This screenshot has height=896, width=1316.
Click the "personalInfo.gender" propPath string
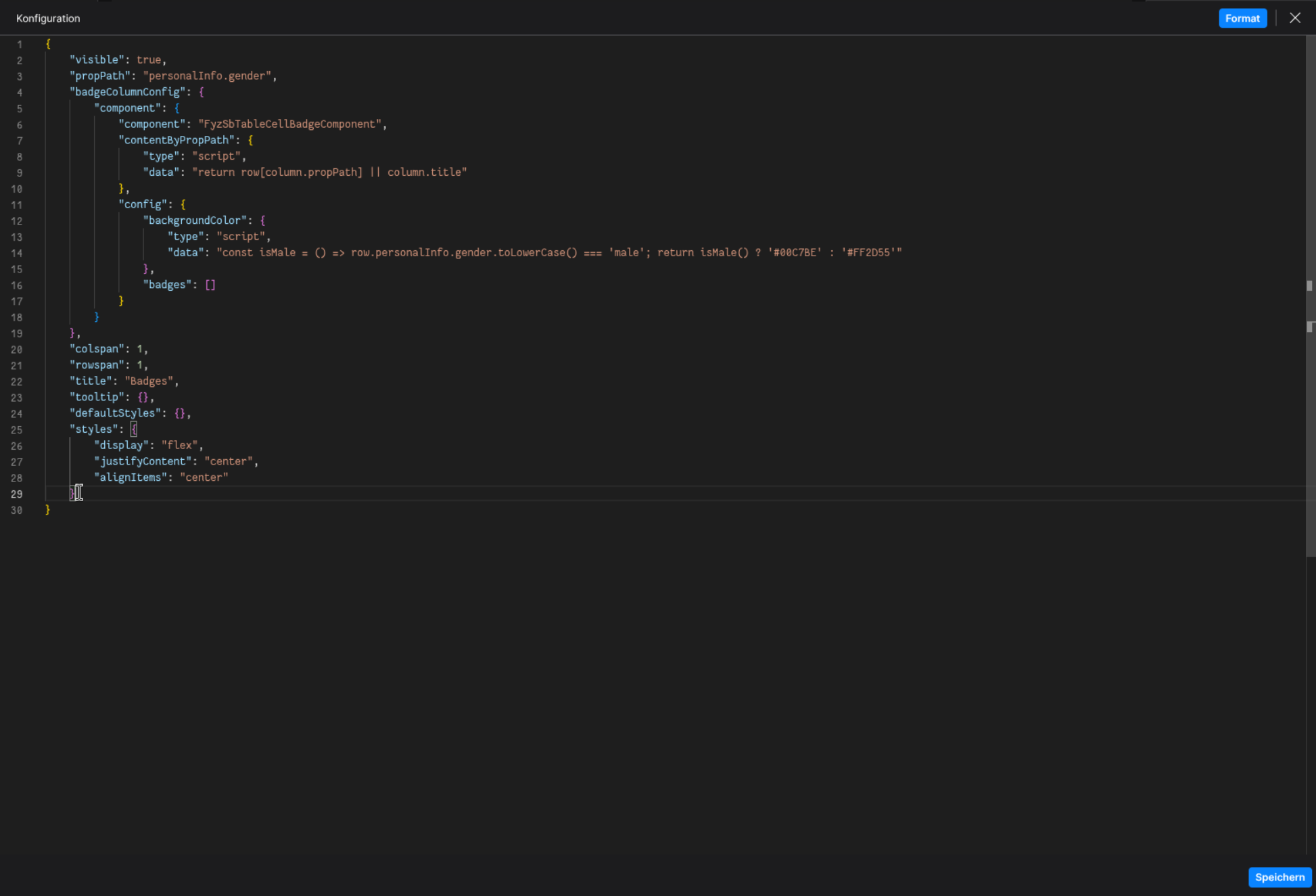tap(207, 76)
